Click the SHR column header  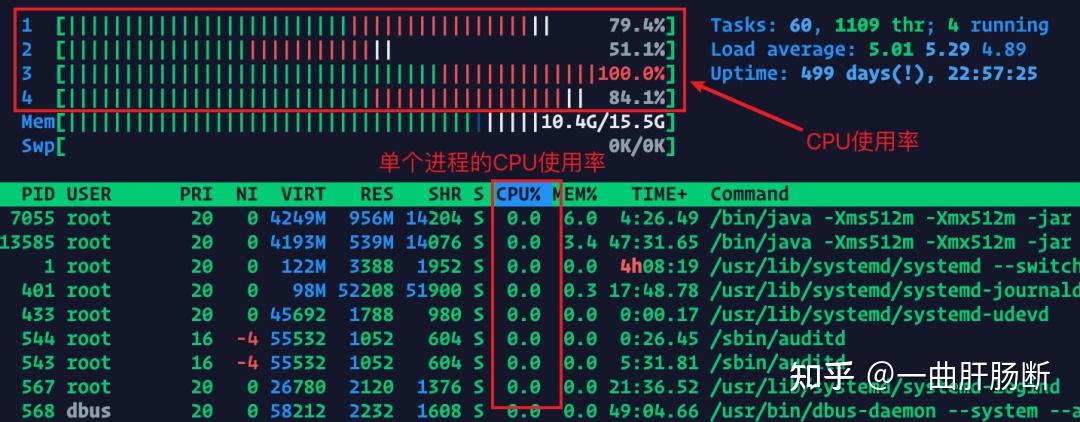[x=444, y=194]
